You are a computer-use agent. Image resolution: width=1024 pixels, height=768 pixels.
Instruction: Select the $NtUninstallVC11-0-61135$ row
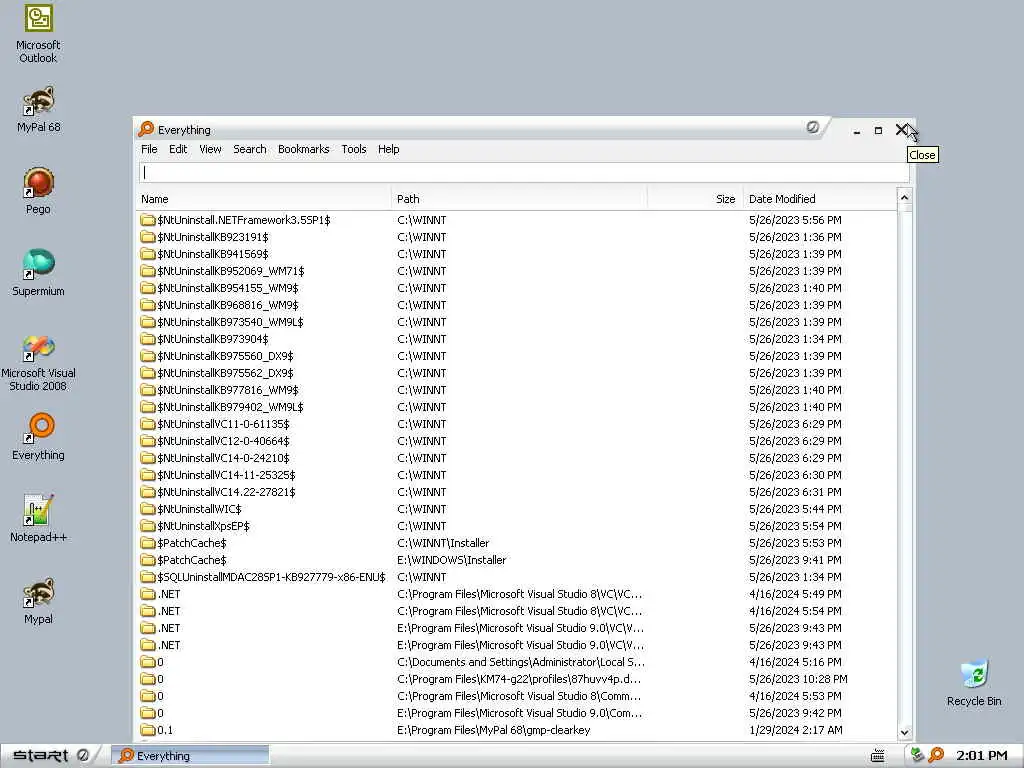517,424
